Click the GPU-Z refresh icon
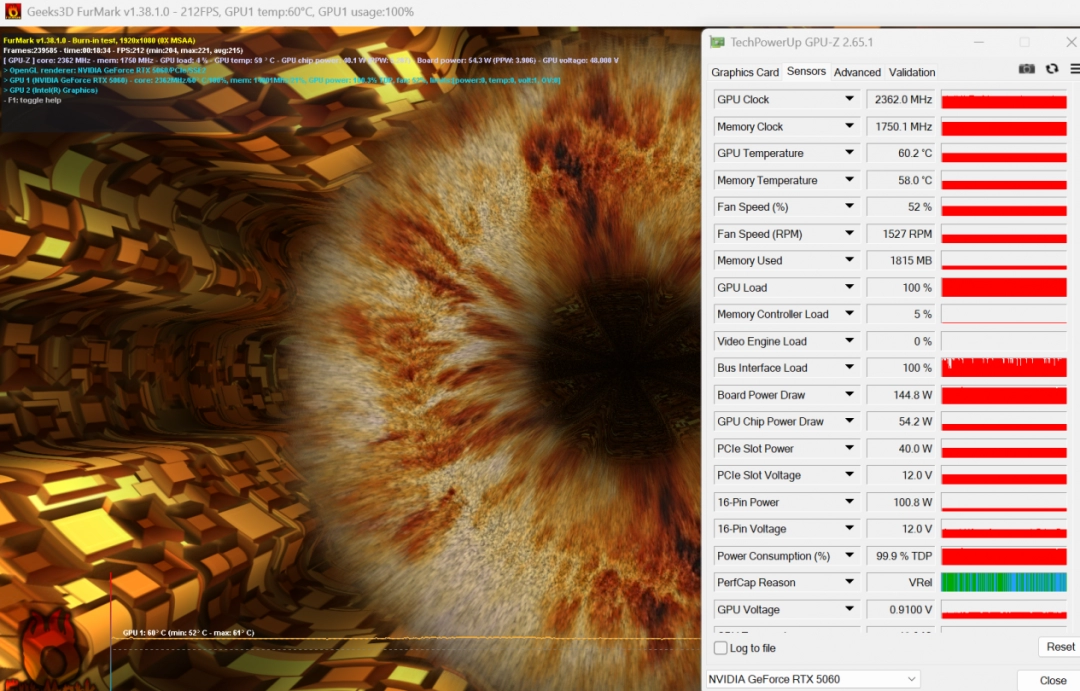Image resolution: width=1080 pixels, height=691 pixels. (1052, 69)
